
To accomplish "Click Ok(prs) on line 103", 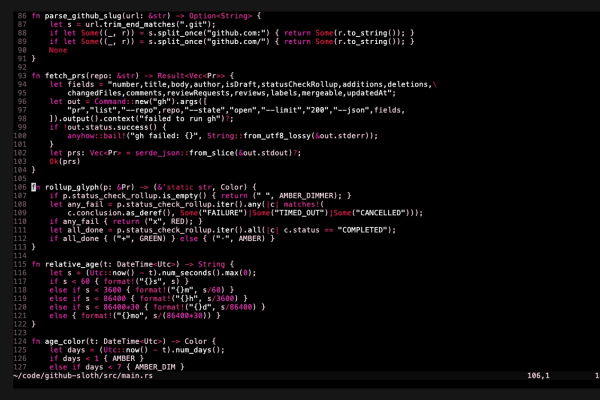I will point(65,162).
